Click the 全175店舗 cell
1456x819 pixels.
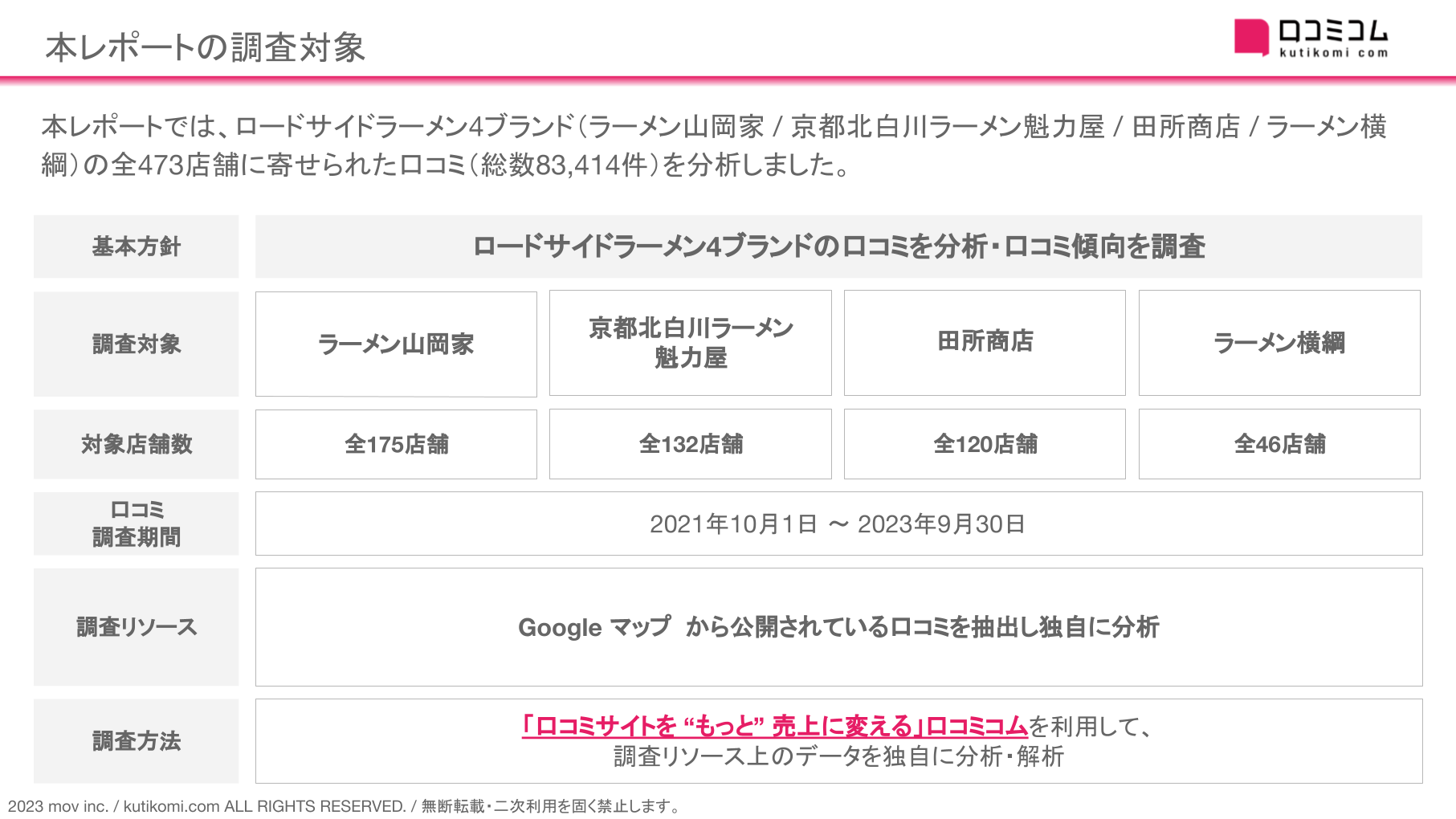pos(396,444)
